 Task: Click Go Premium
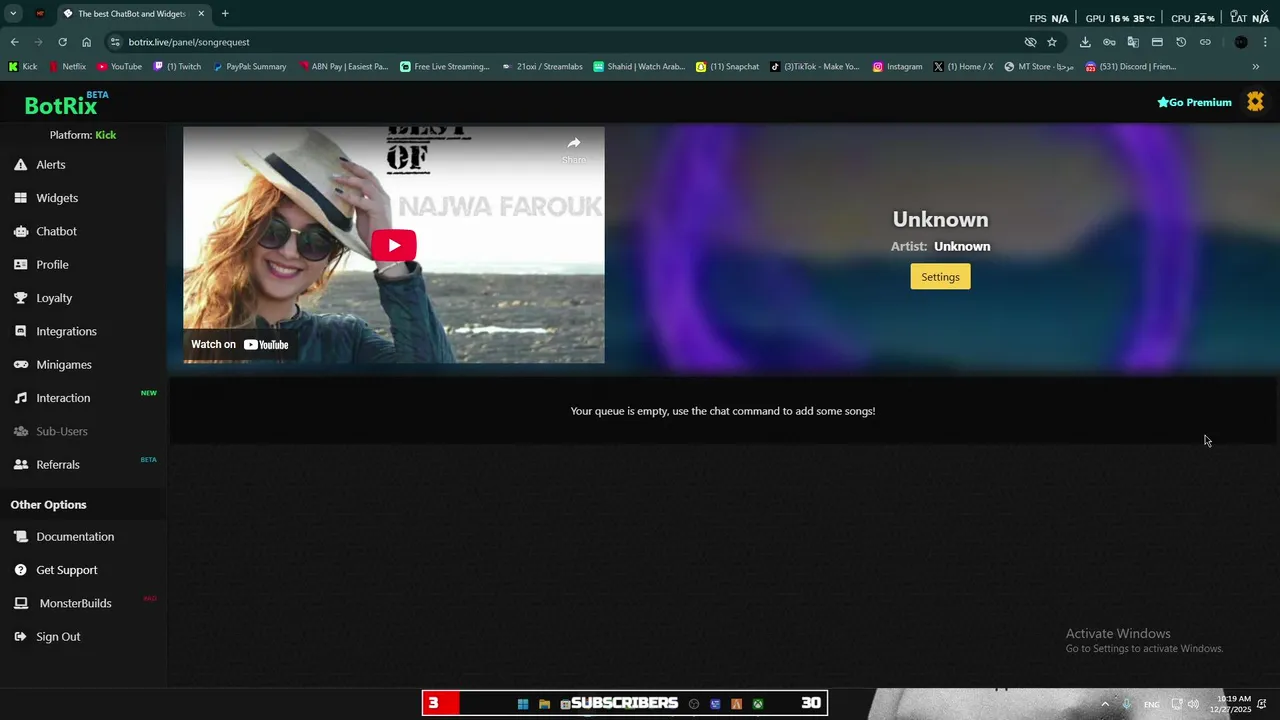1194,102
